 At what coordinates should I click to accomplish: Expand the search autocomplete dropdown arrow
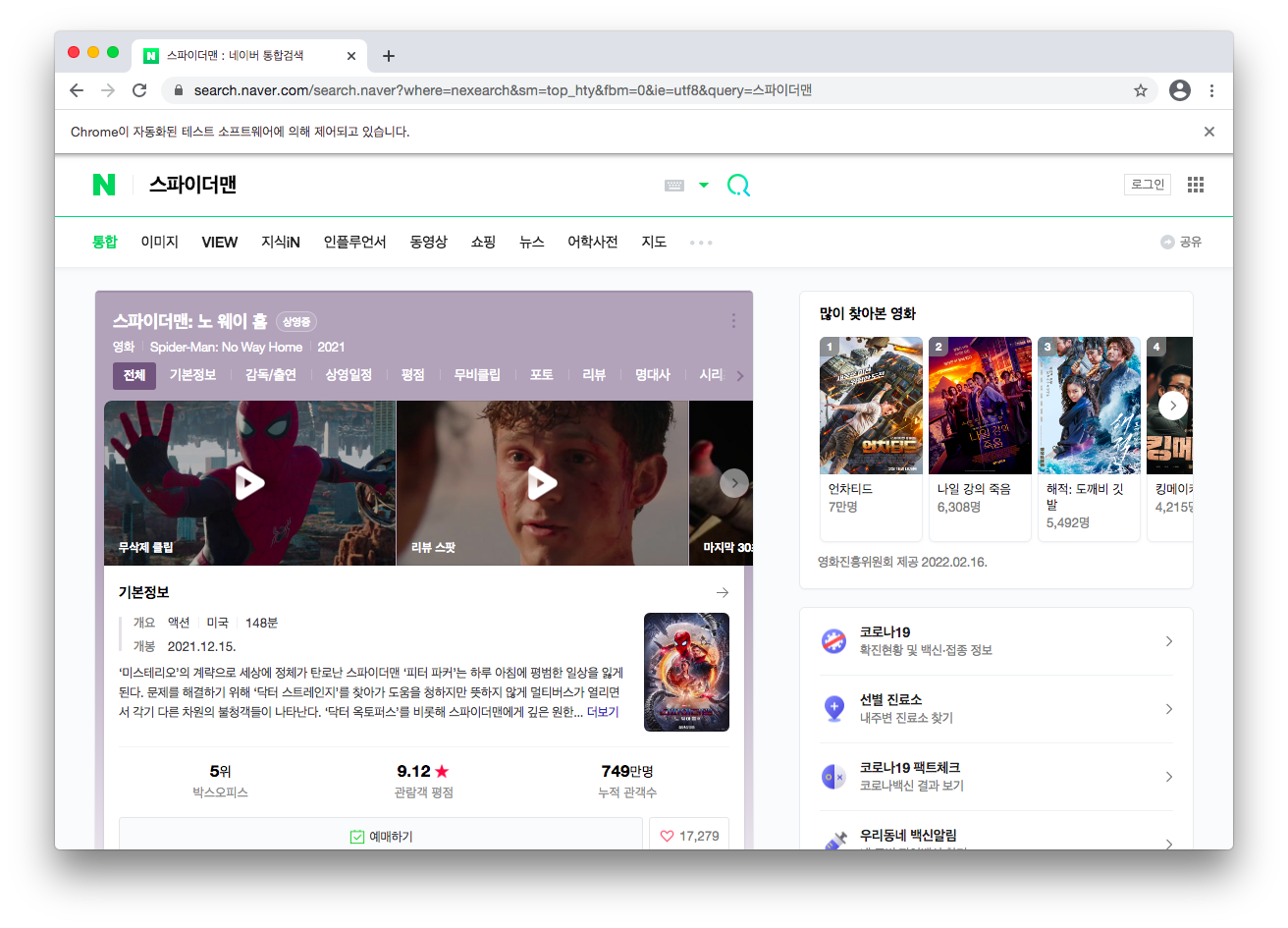click(x=703, y=185)
